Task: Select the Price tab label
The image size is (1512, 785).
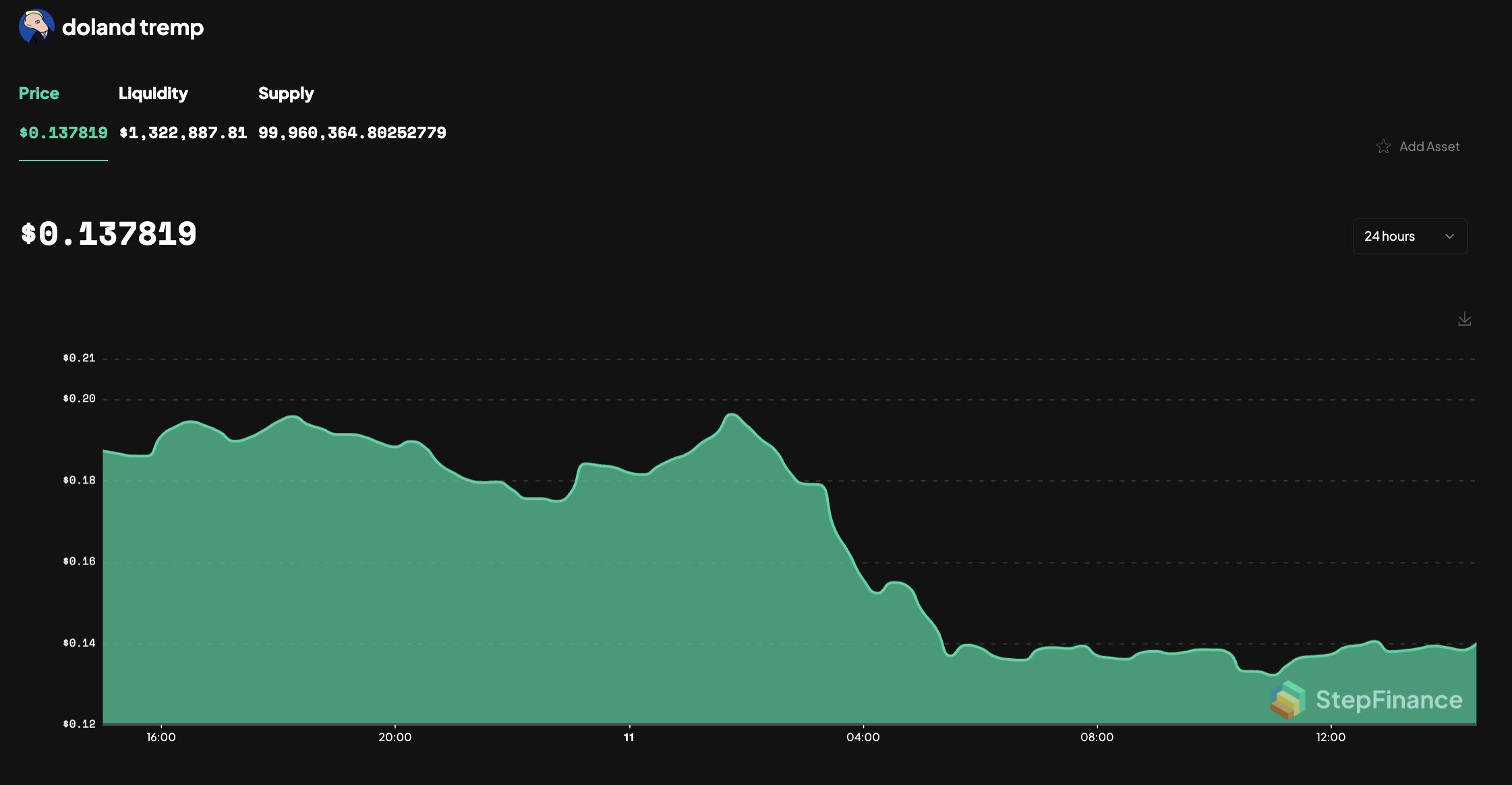Action: tap(39, 93)
